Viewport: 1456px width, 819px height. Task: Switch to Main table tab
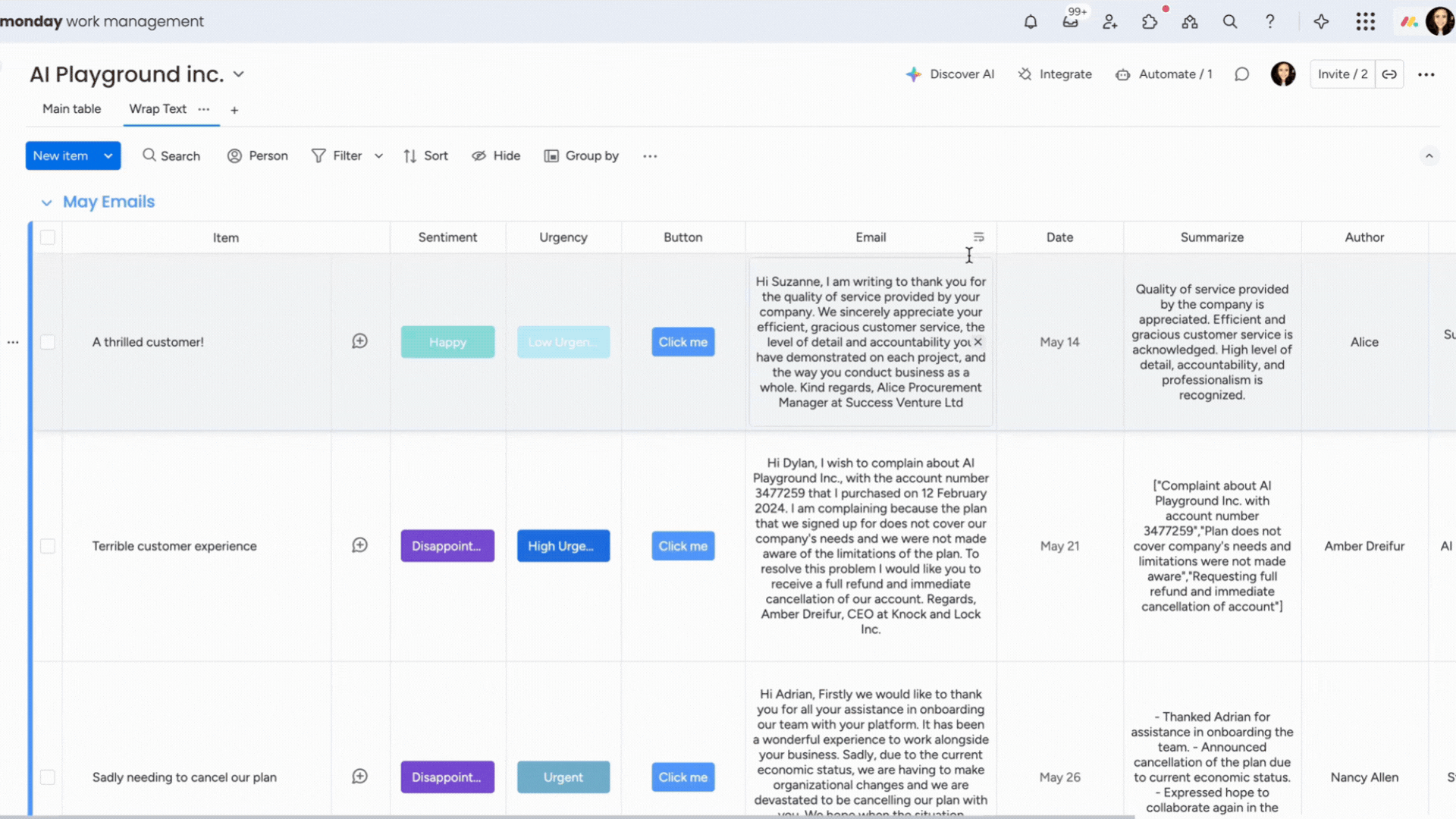tap(71, 109)
